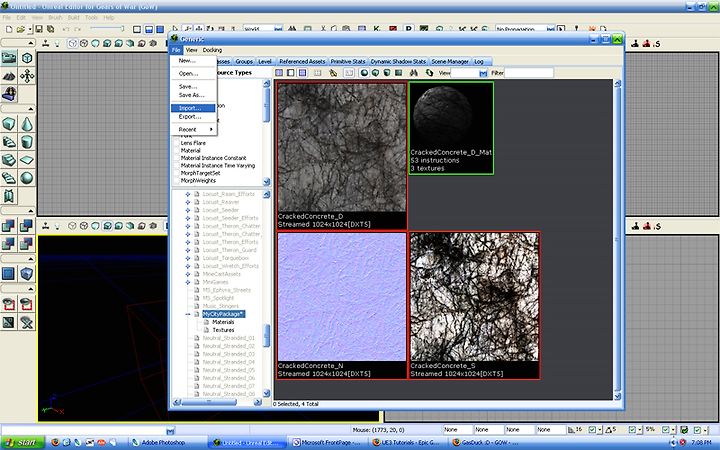
Task: Toggle the MorphTargetSet checkbox
Action: pyautogui.click(x=176, y=173)
